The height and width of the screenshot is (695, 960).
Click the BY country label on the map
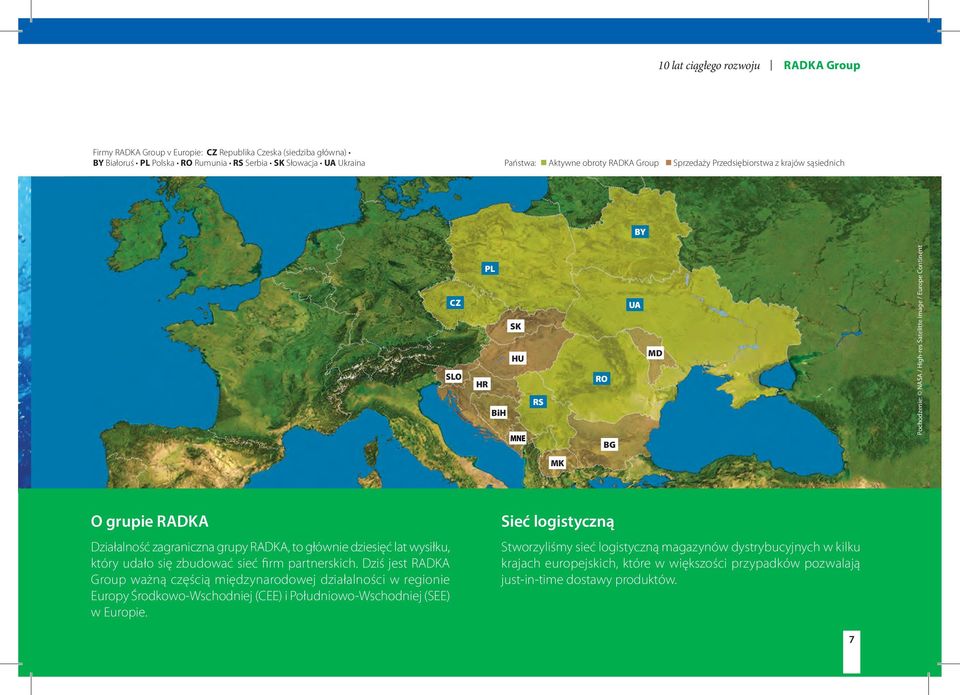pyautogui.click(x=640, y=232)
